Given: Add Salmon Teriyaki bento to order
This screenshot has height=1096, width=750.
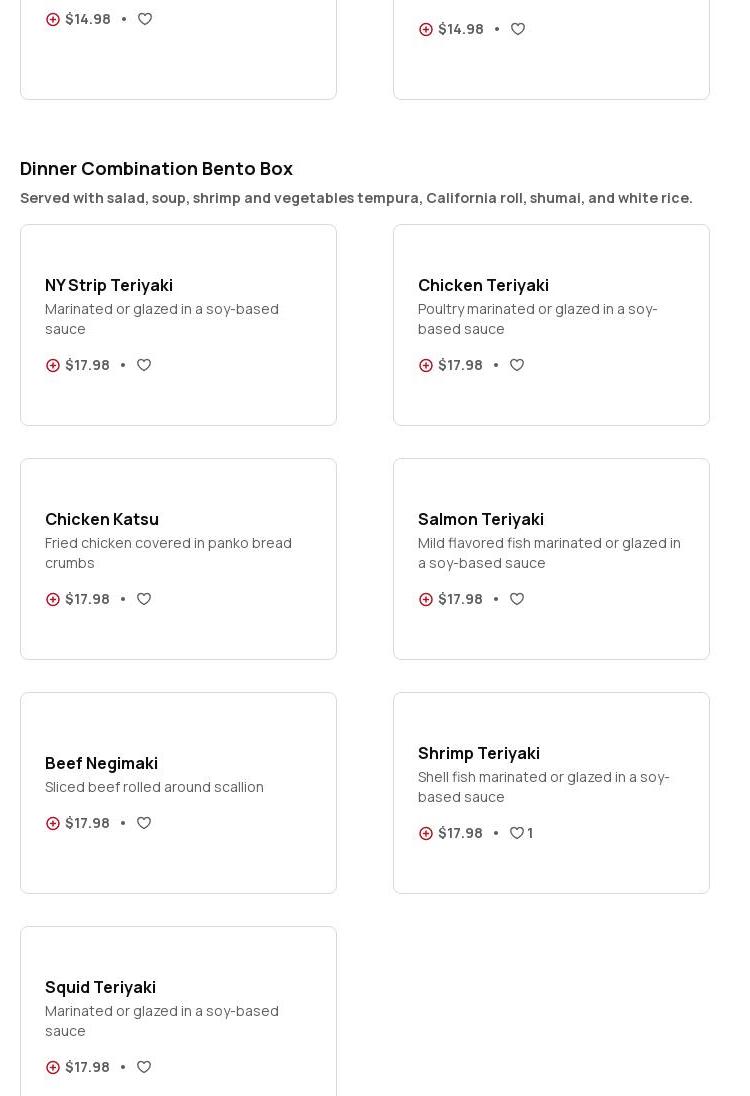Looking at the screenshot, I should 426,600.
